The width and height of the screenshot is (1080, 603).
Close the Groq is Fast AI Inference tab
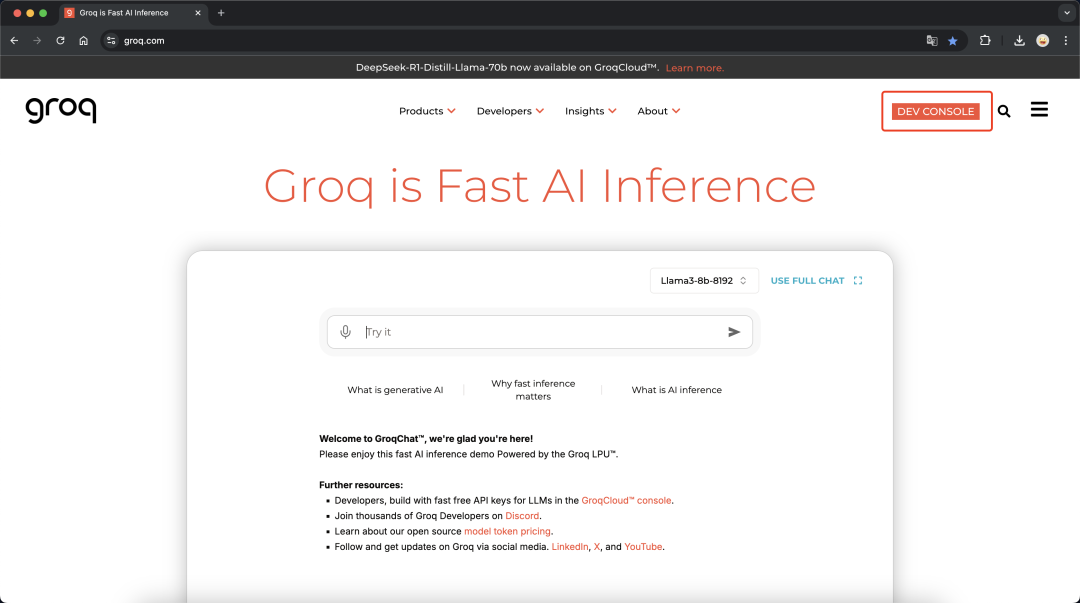point(198,13)
